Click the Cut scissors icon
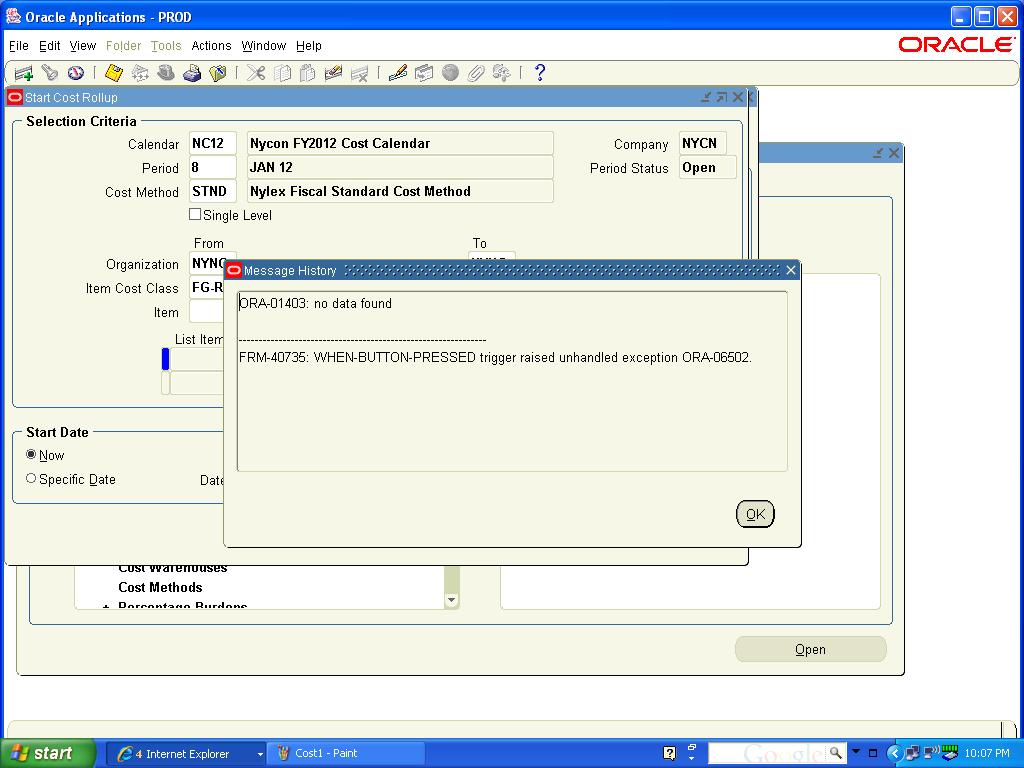 256,73
